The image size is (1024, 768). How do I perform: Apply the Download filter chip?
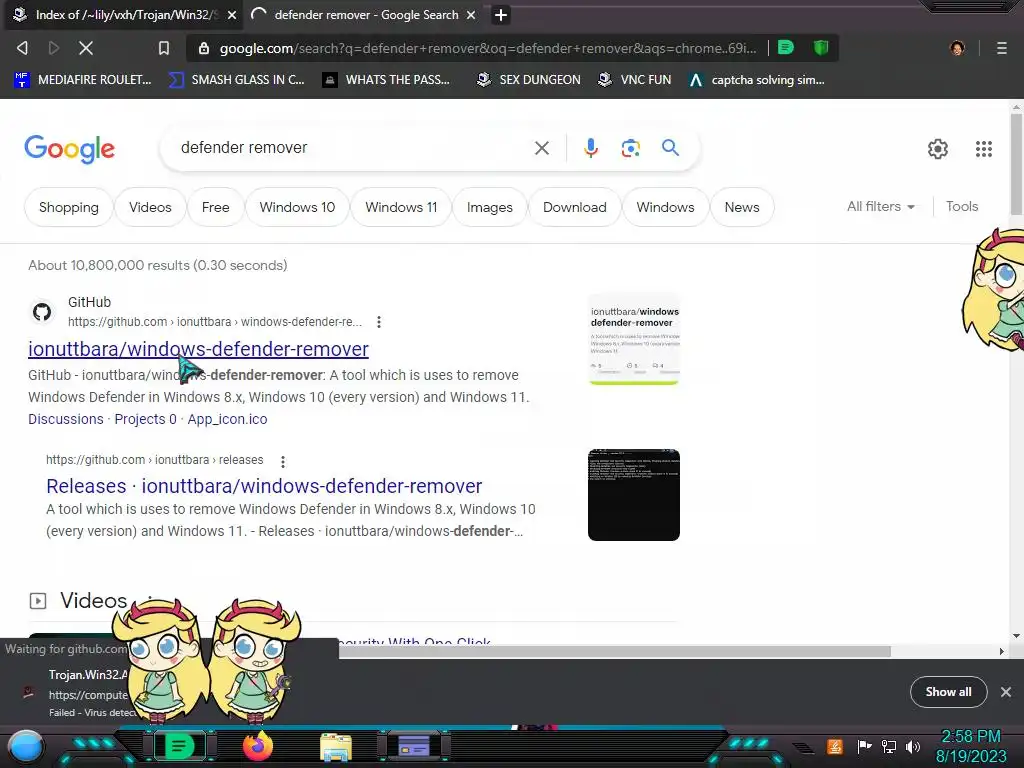coord(575,207)
